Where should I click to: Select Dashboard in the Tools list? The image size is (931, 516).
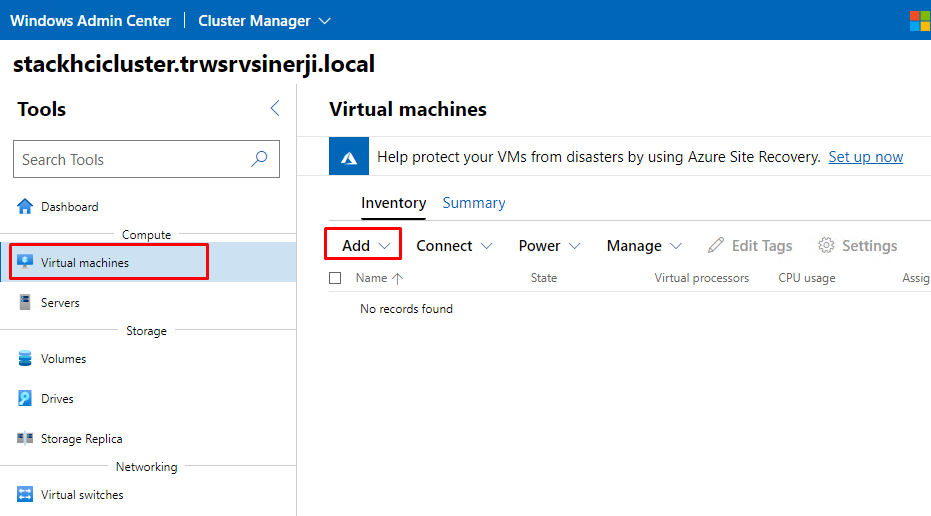[x=148, y=207]
